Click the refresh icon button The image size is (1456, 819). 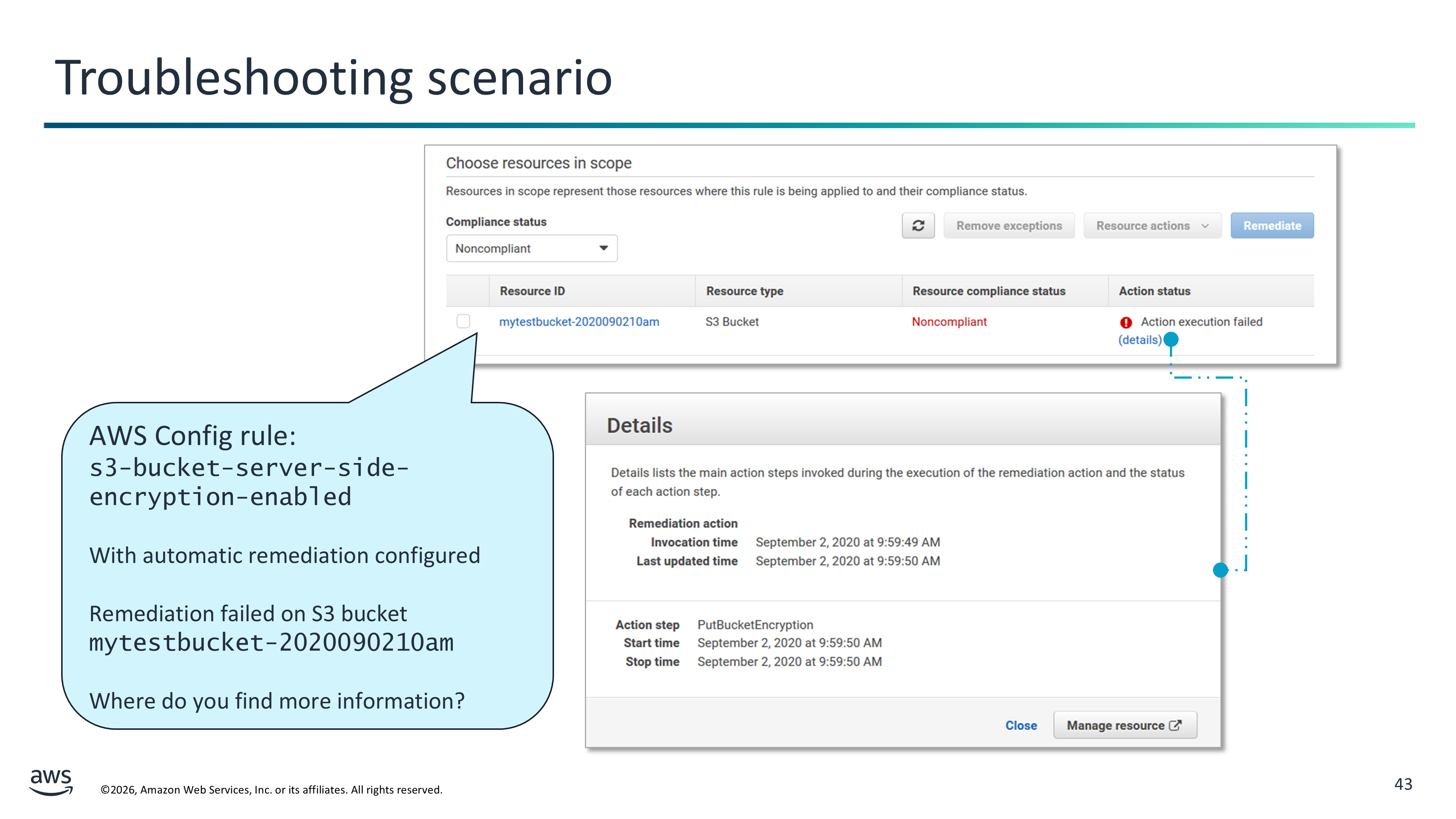click(x=918, y=226)
